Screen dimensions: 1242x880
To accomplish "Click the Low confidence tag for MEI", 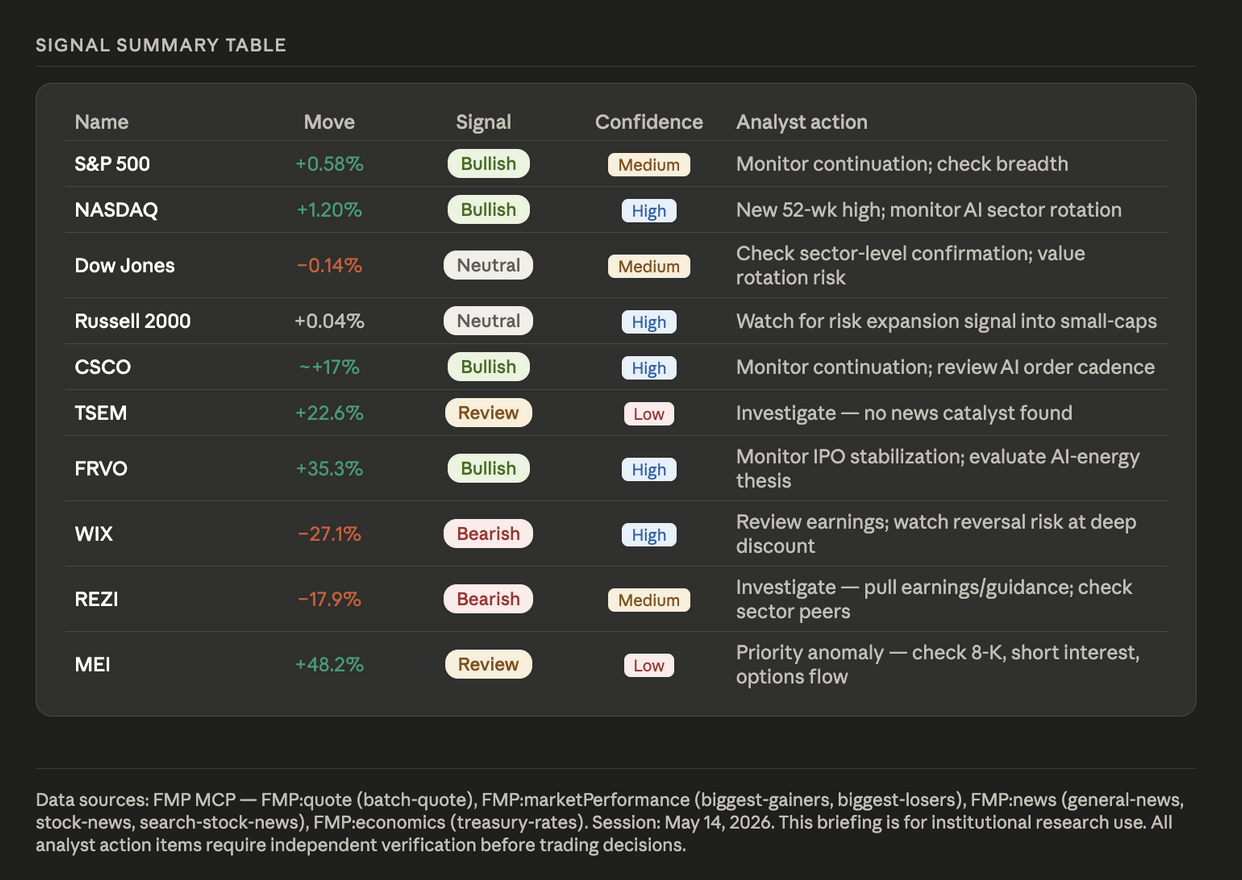I will pos(648,665).
